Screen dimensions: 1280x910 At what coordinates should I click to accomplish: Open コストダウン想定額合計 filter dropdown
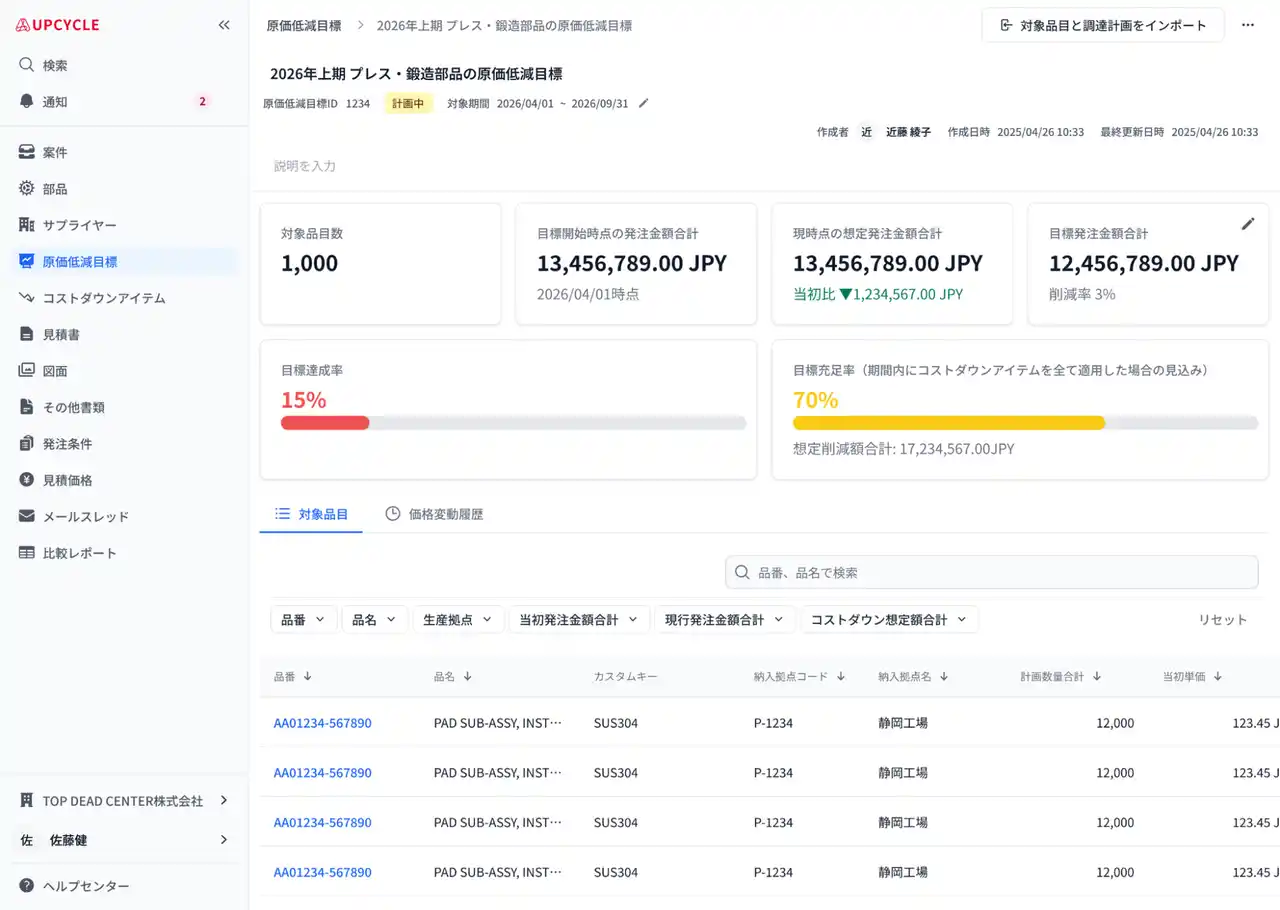pos(889,619)
